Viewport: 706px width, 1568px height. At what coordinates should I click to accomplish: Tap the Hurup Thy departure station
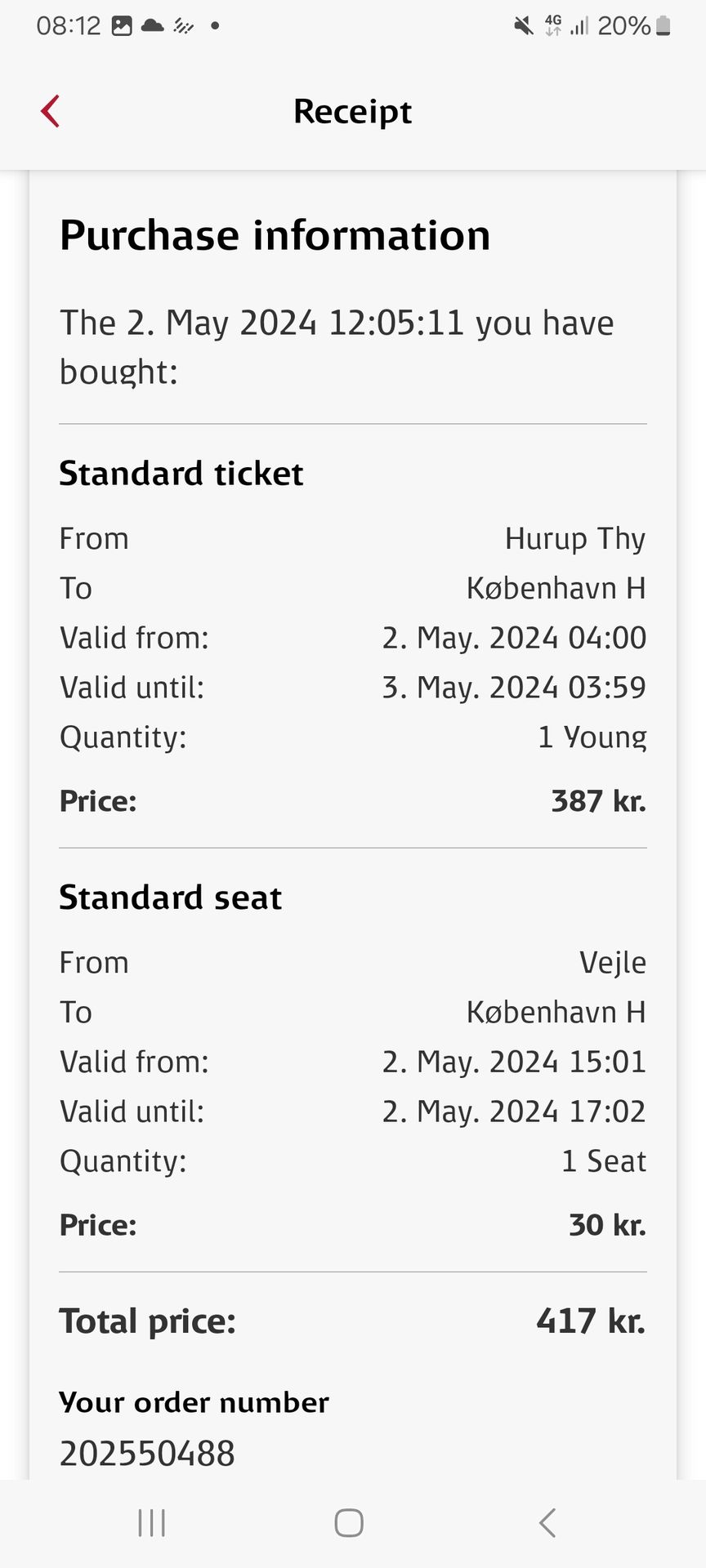point(574,539)
